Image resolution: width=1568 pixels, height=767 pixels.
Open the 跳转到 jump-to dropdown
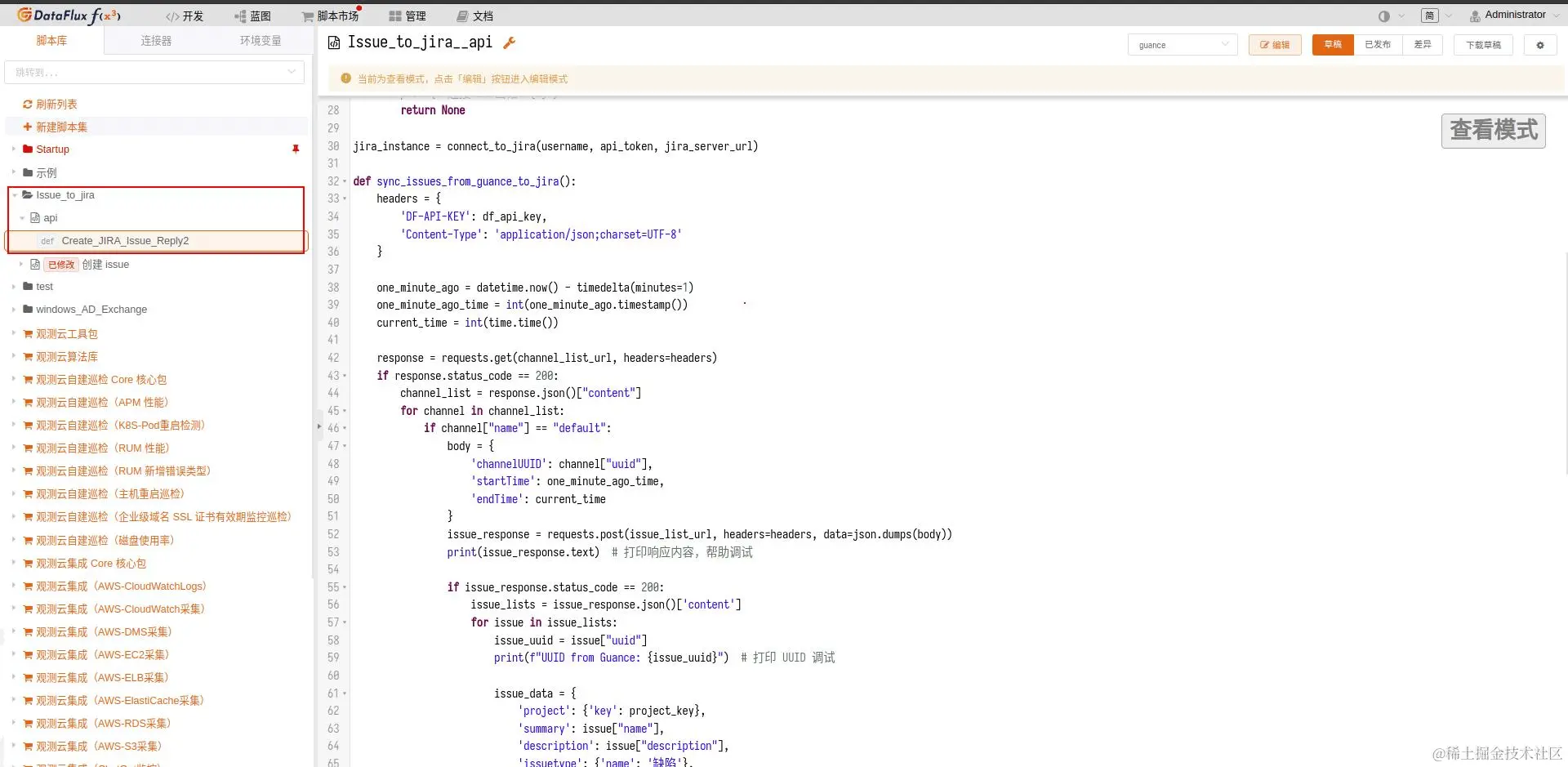(154, 72)
